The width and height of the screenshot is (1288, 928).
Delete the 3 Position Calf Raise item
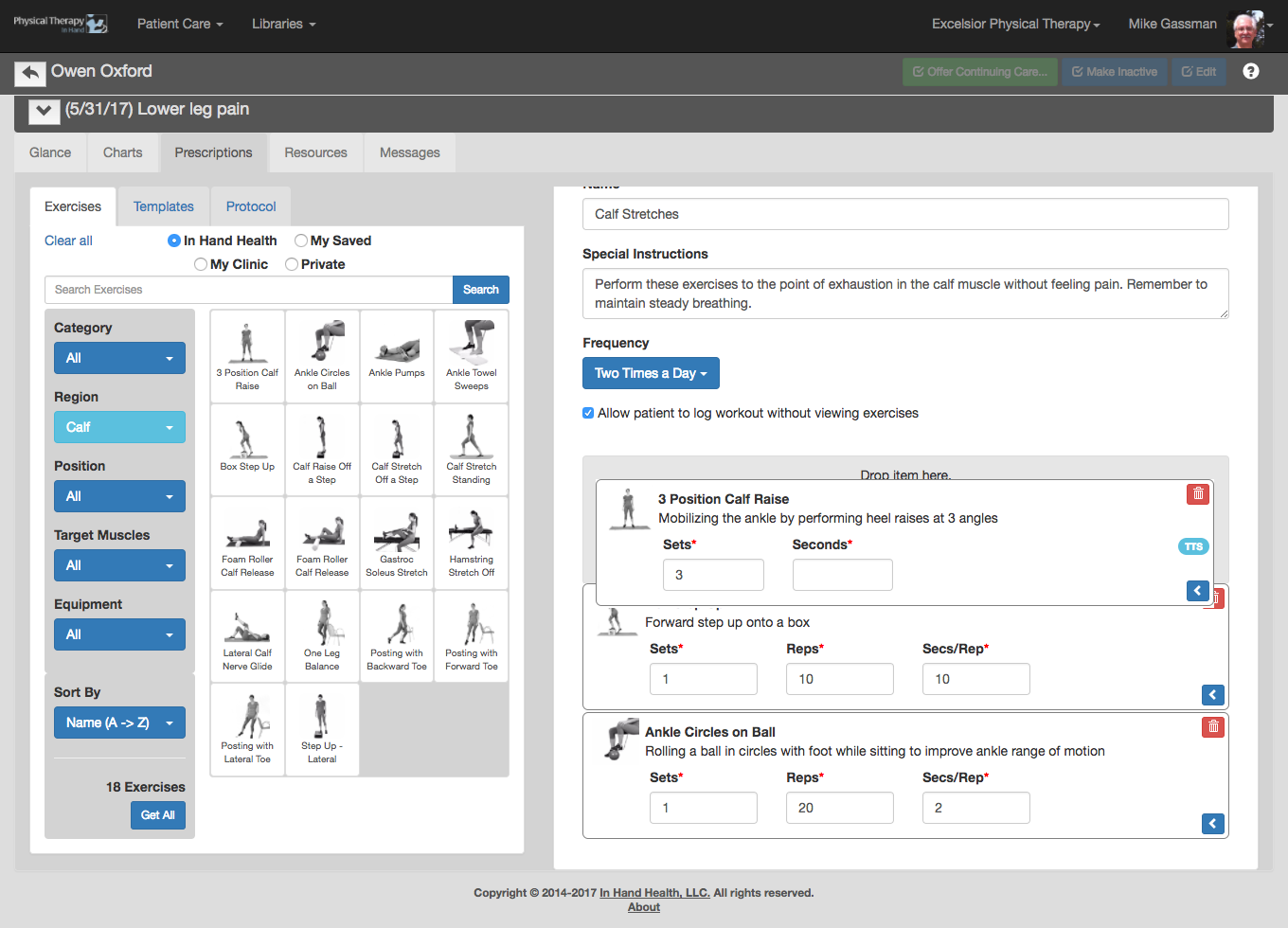(x=1198, y=493)
